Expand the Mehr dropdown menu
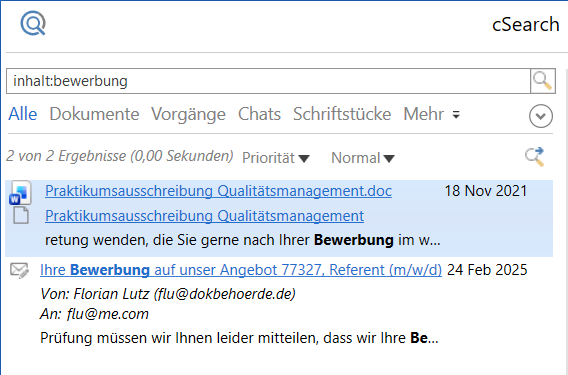 [x=431, y=114]
